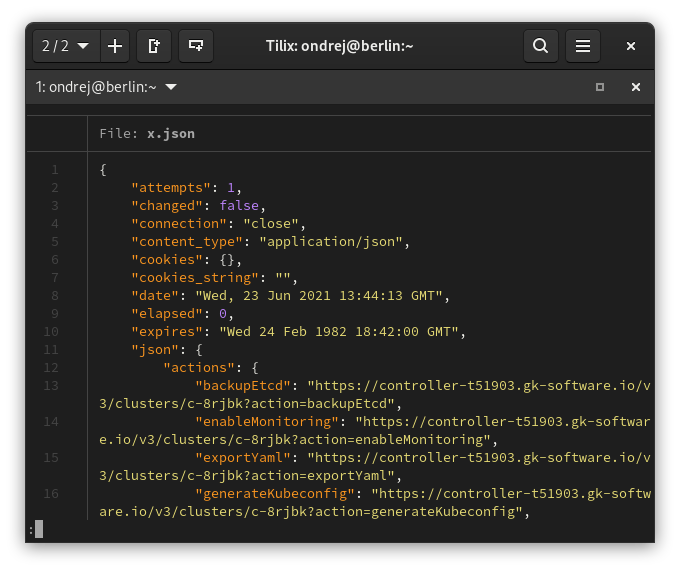This screenshot has width=680, height=571.
Task: Close the ondrej@berlin terminal pane
Action: (635, 87)
